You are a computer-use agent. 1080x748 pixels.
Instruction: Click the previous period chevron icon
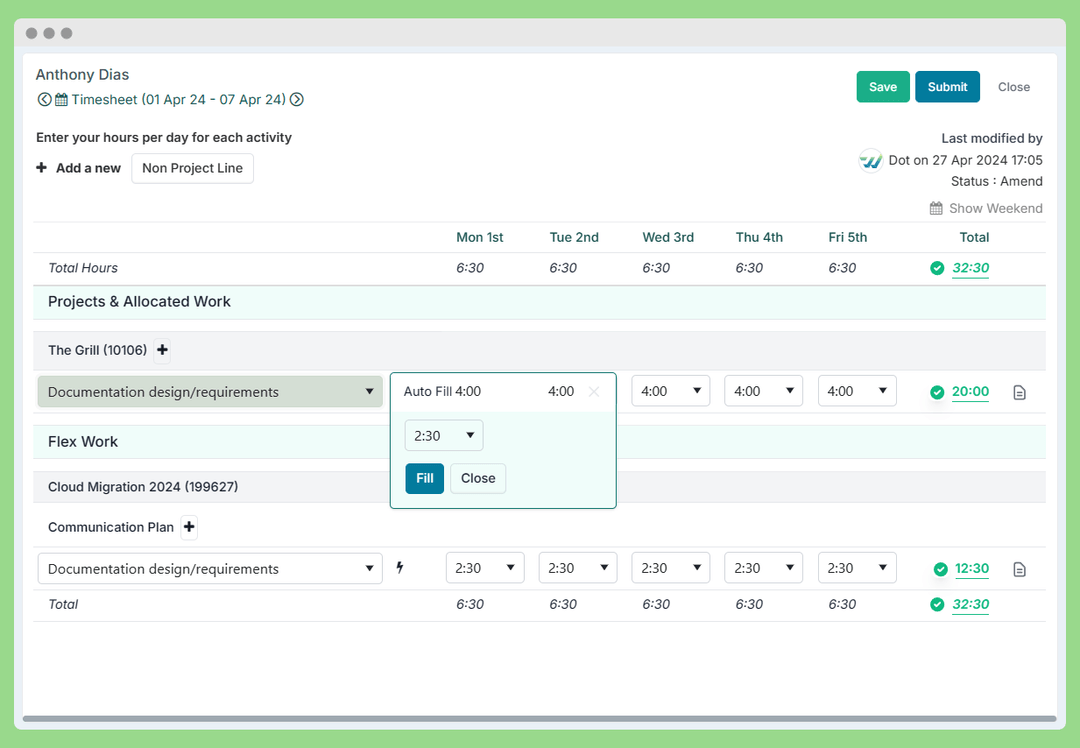(x=45, y=99)
